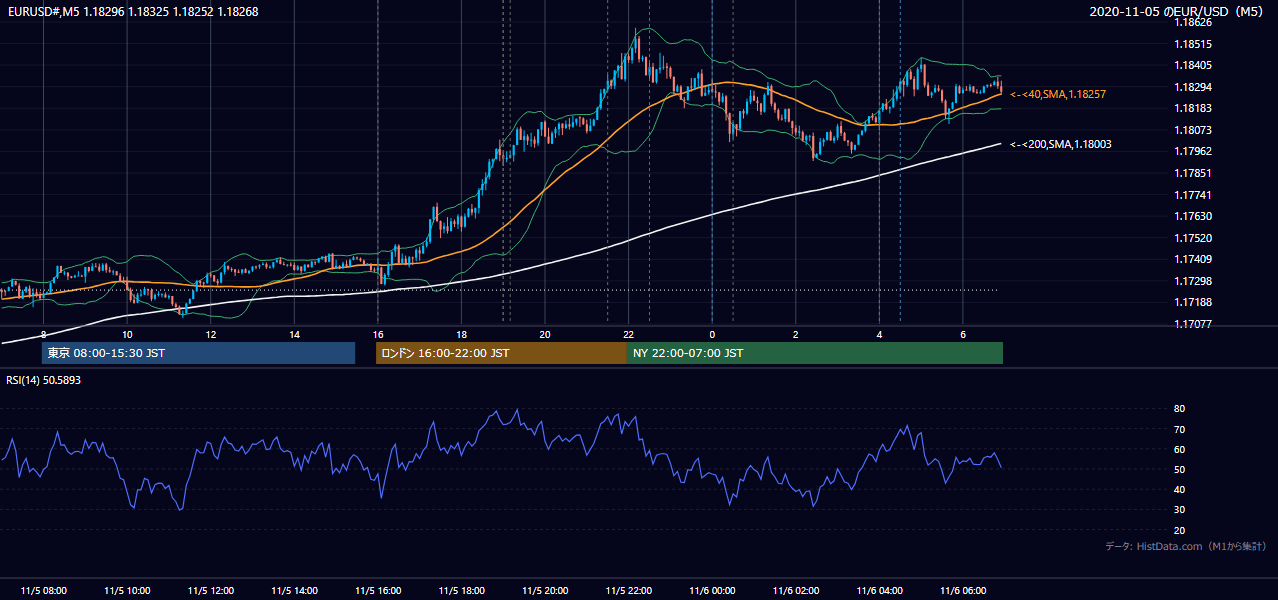Select the NY 22:00-07:00 JST session bar
This screenshot has height=600, width=1278.
click(815, 353)
